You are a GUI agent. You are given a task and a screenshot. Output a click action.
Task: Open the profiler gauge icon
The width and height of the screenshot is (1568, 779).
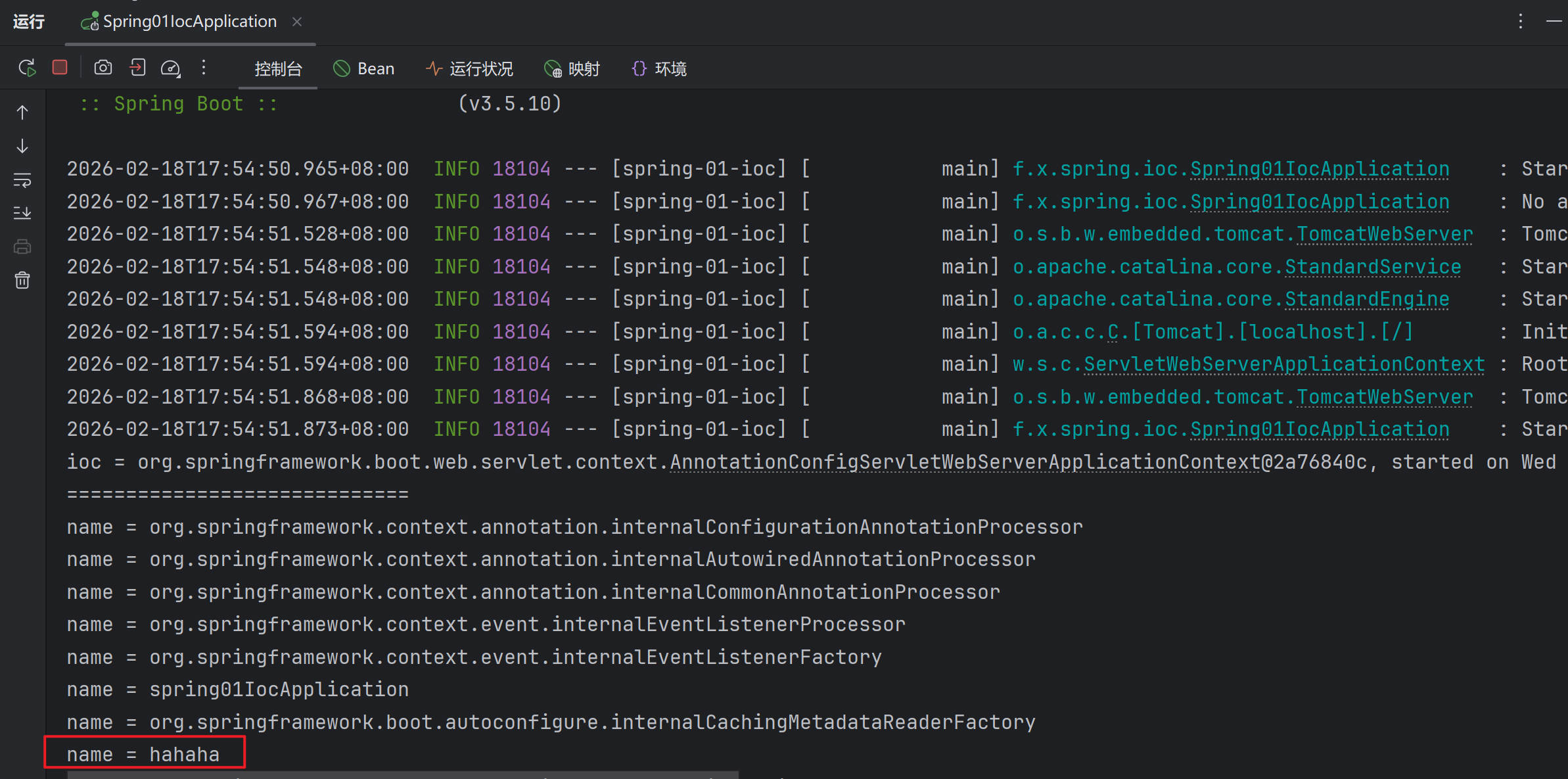pyautogui.click(x=170, y=68)
